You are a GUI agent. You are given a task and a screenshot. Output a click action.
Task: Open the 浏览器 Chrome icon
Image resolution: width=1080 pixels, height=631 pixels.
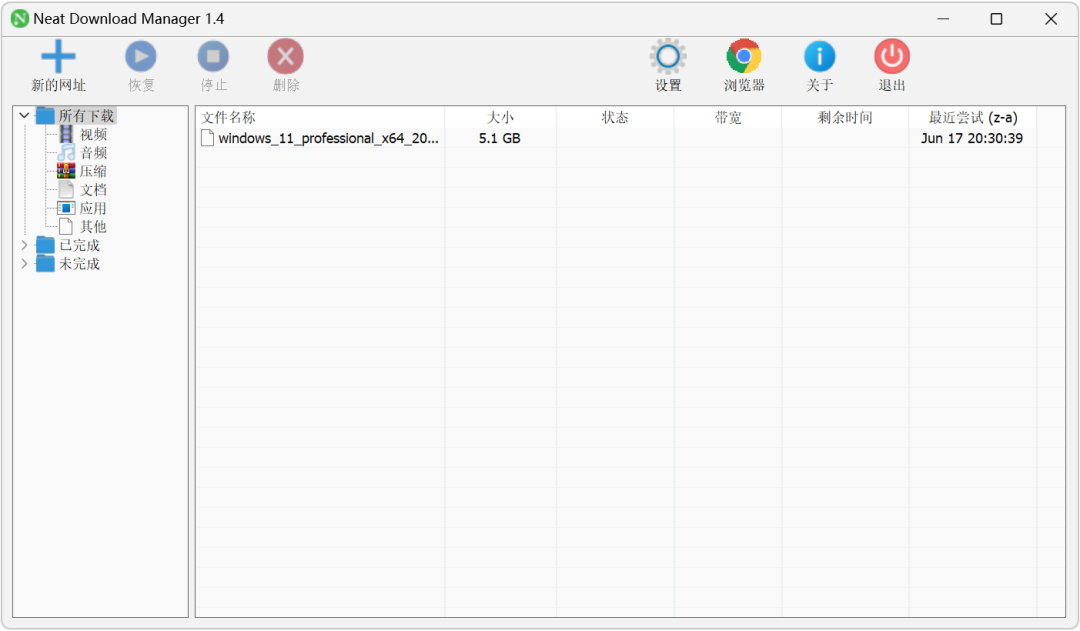744,56
